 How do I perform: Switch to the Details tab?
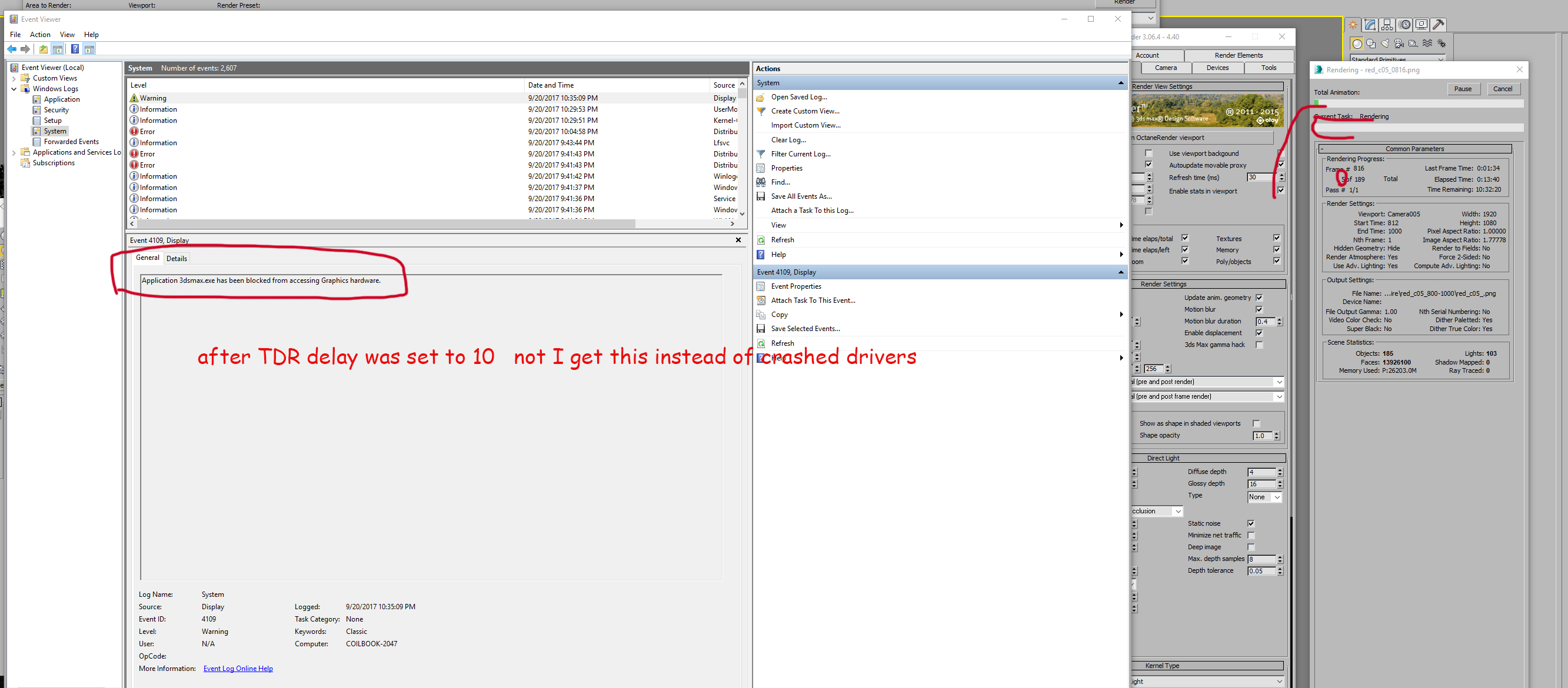coord(177,259)
